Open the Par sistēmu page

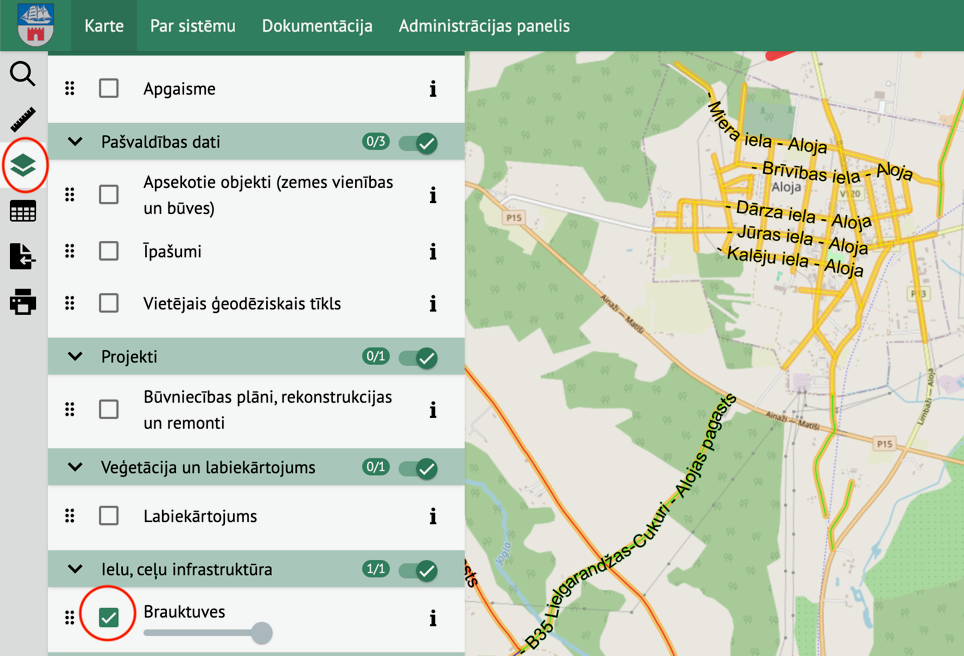coord(193,26)
